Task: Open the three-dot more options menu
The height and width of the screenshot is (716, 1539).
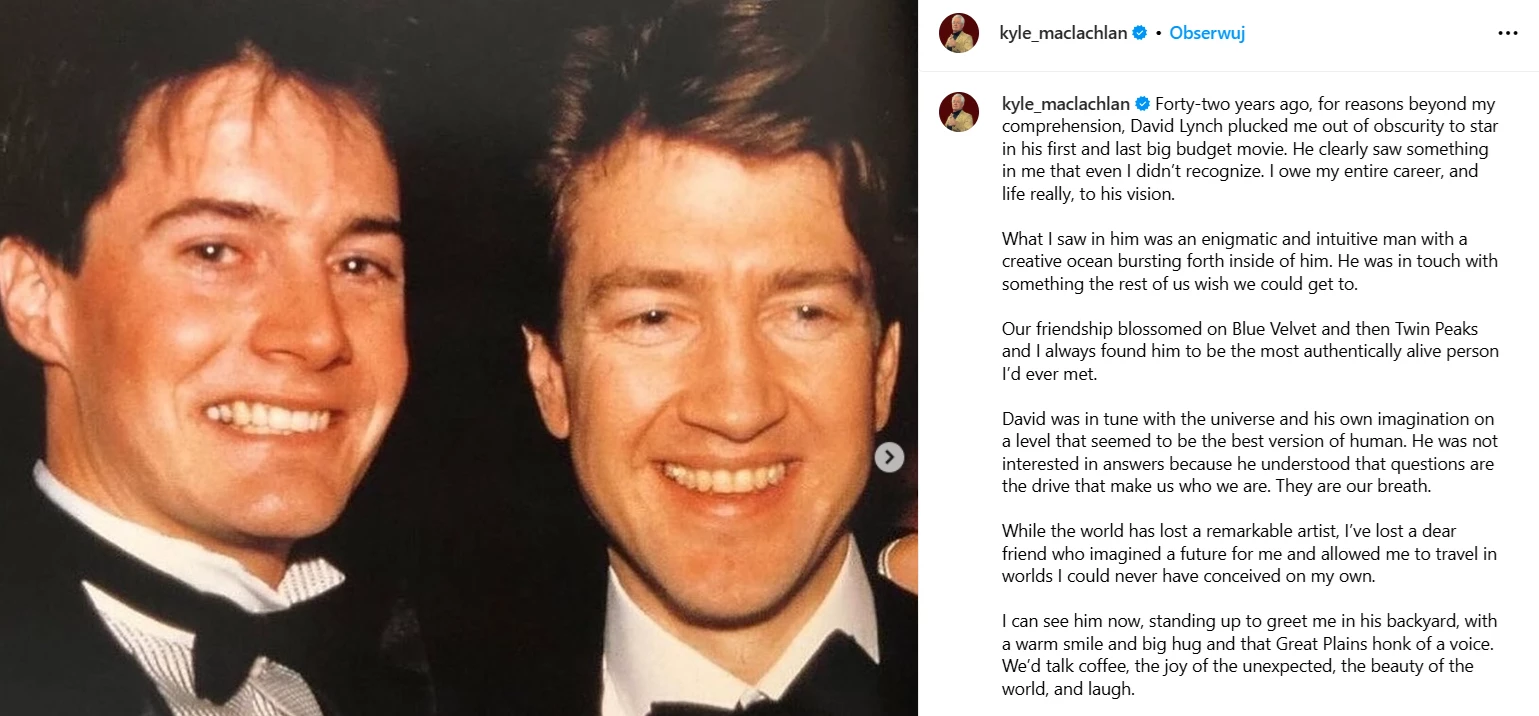Action: 1507,33
